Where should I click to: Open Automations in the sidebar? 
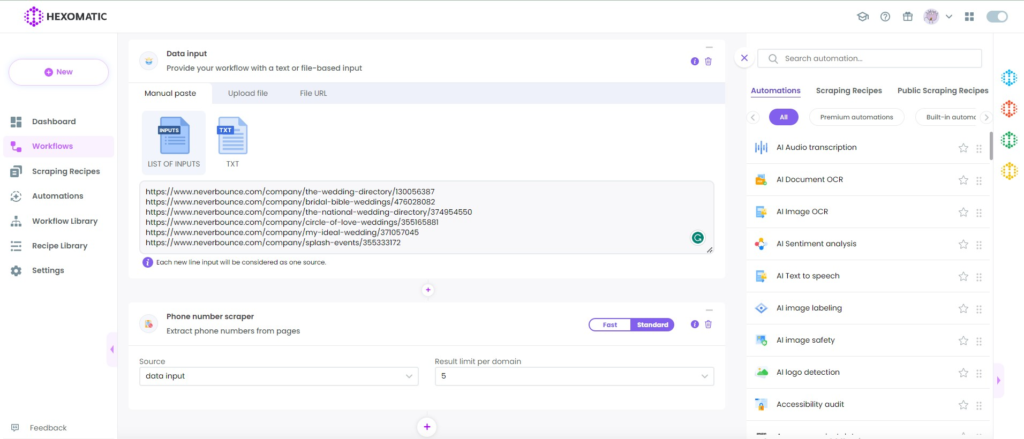57,196
